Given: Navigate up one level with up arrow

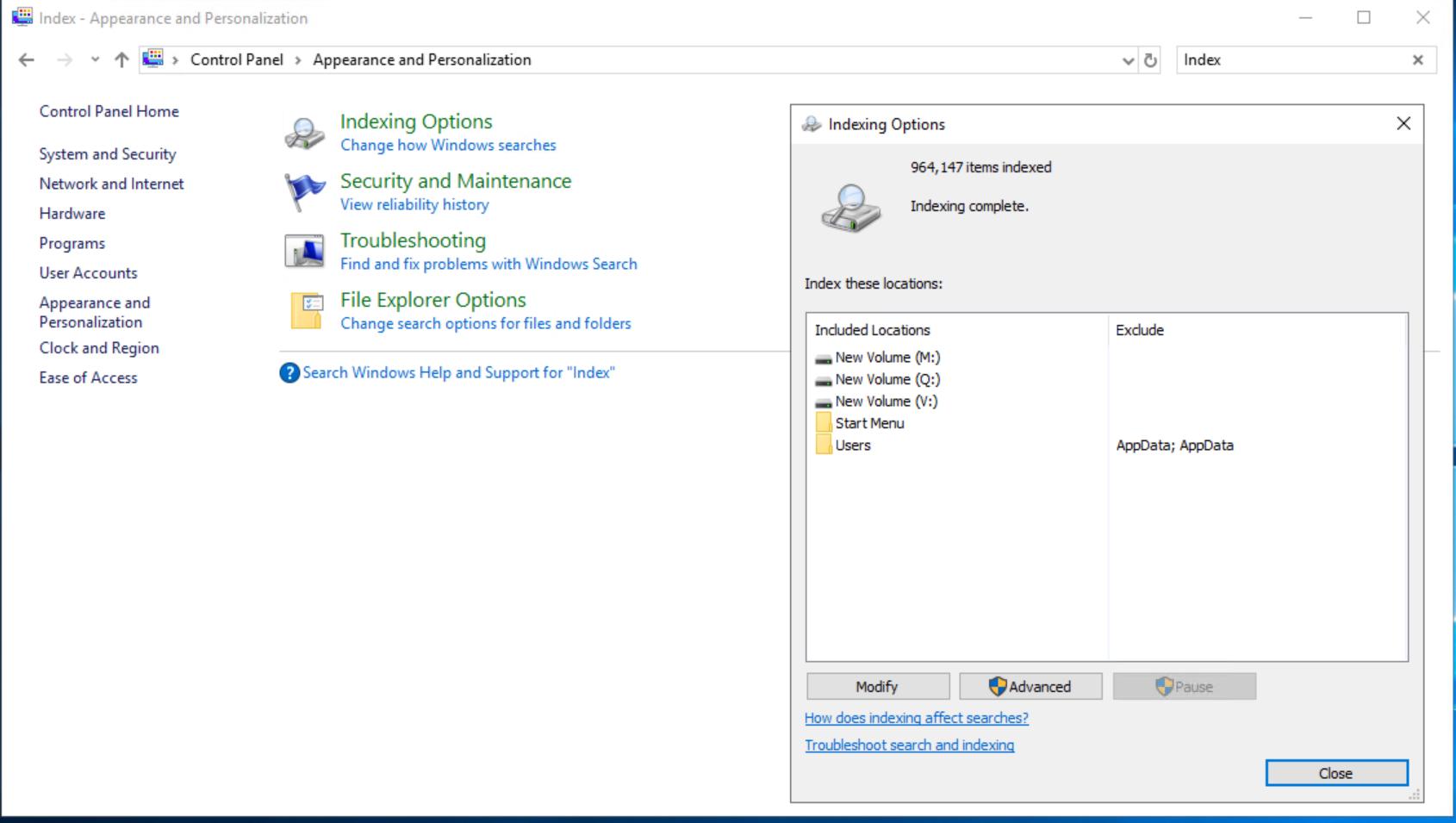Looking at the screenshot, I should [121, 59].
